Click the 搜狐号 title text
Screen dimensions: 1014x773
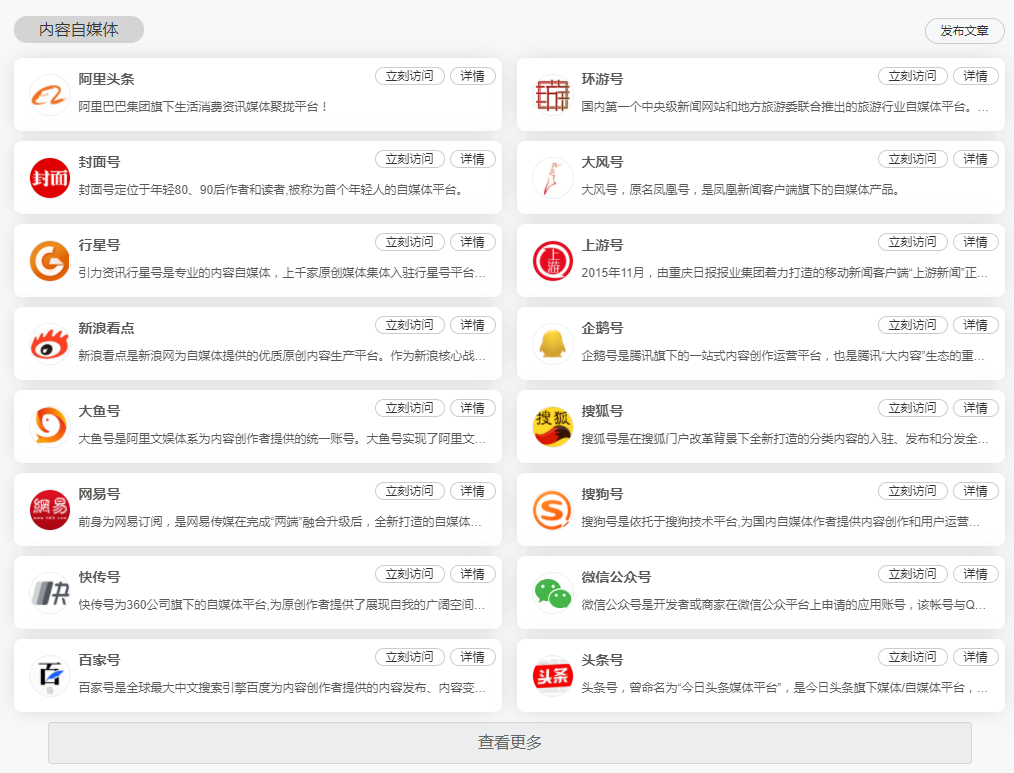[x=602, y=411]
